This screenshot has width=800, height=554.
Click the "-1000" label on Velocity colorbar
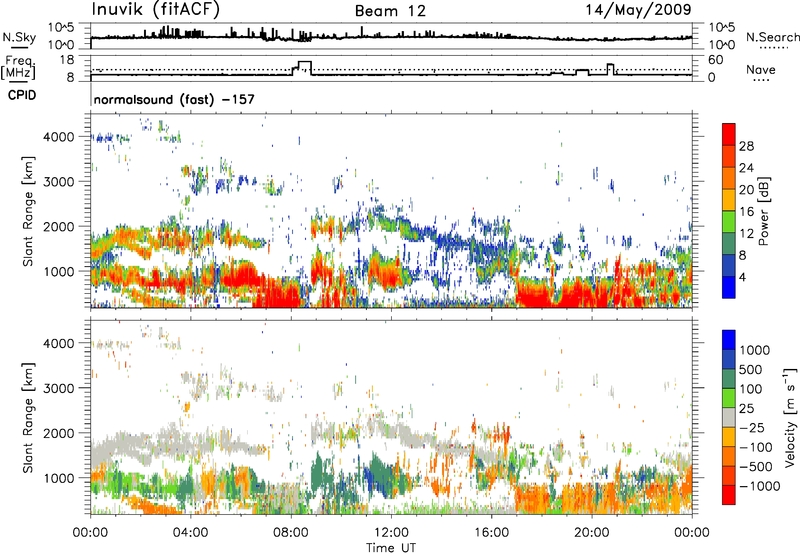click(759, 486)
